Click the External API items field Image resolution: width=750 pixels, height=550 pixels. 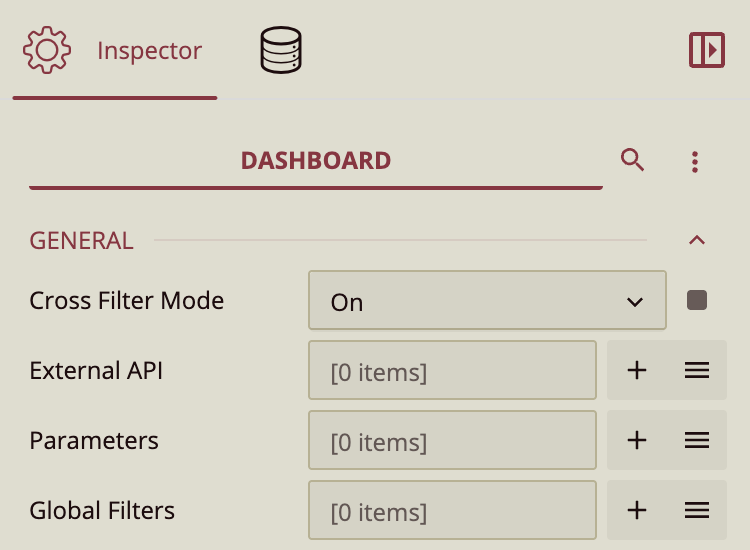point(452,372)
